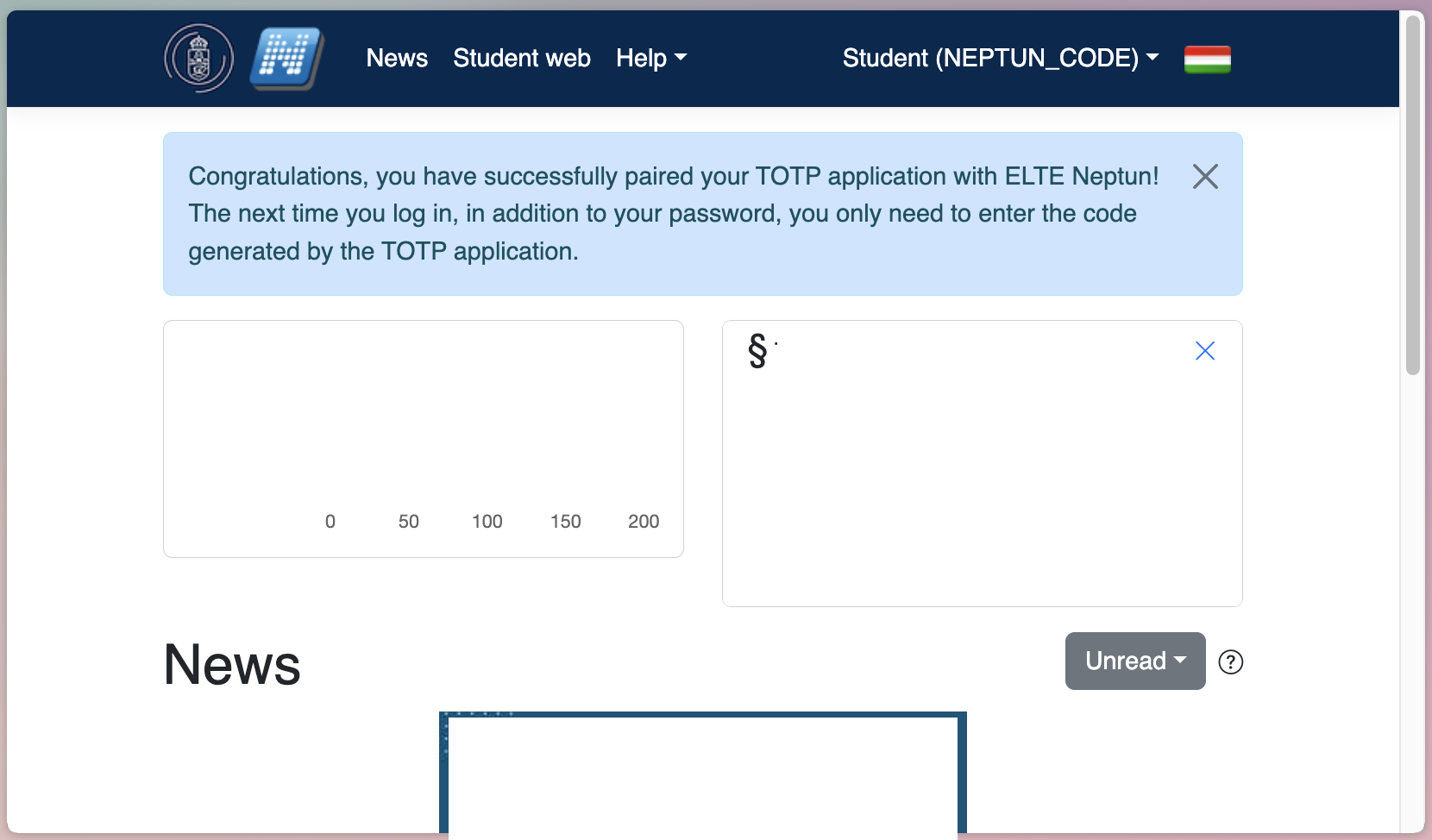Click the news banner image below heading
This screenshot has width=1432, height=840.
tap(702, 774)
